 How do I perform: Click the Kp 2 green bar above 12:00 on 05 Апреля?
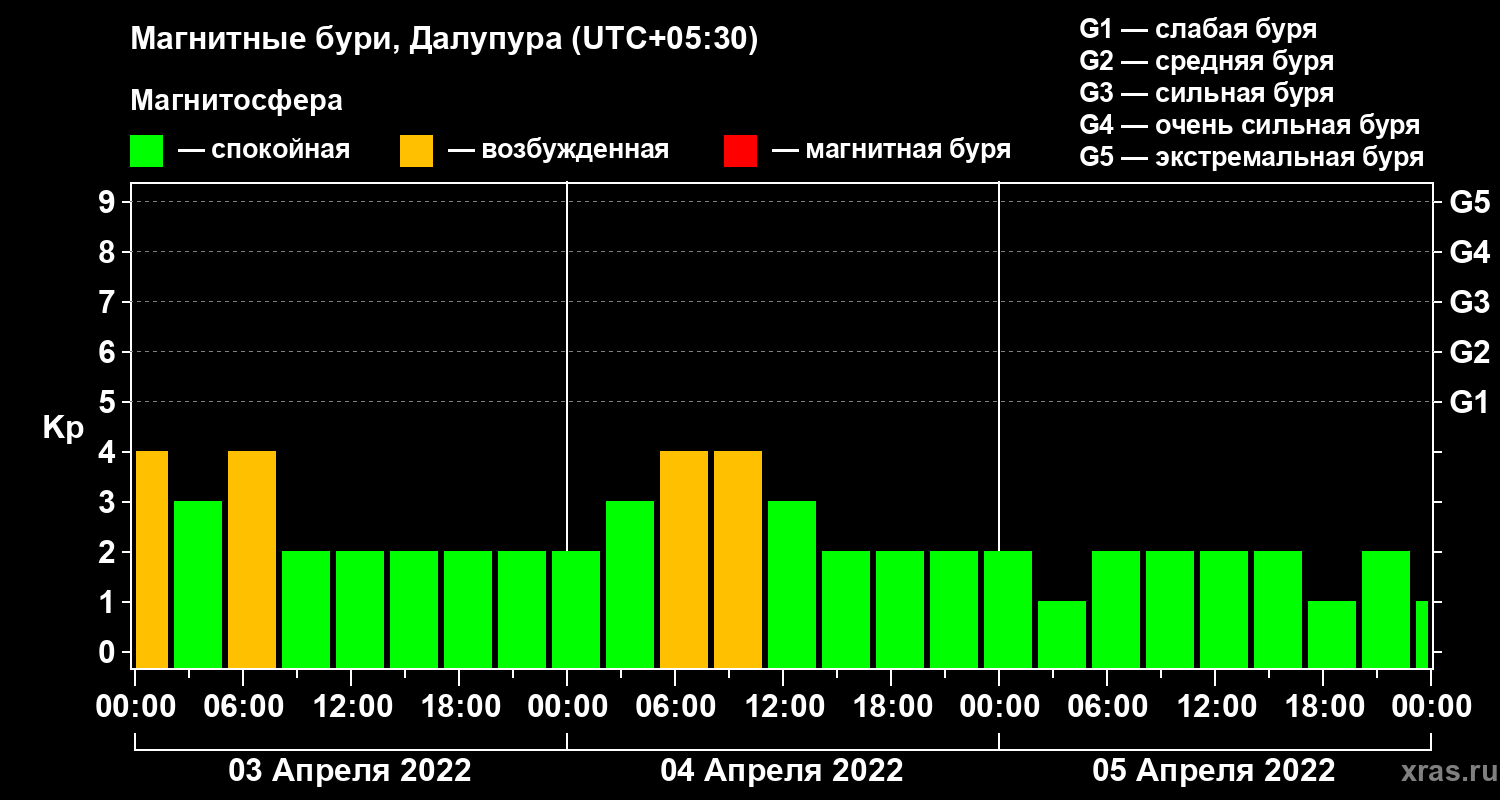point(1224,609)
